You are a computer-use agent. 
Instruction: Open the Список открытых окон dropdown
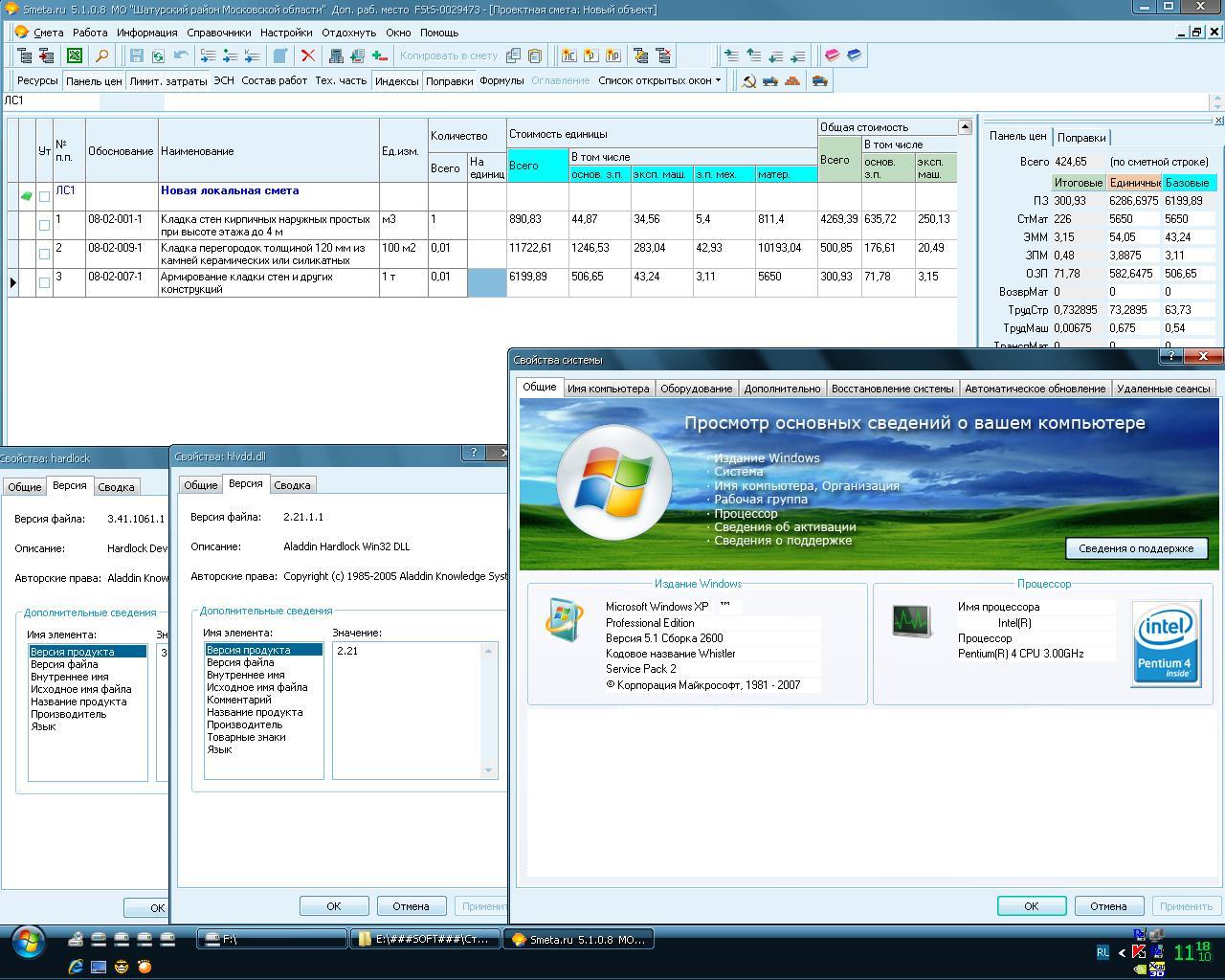(659, 81)
